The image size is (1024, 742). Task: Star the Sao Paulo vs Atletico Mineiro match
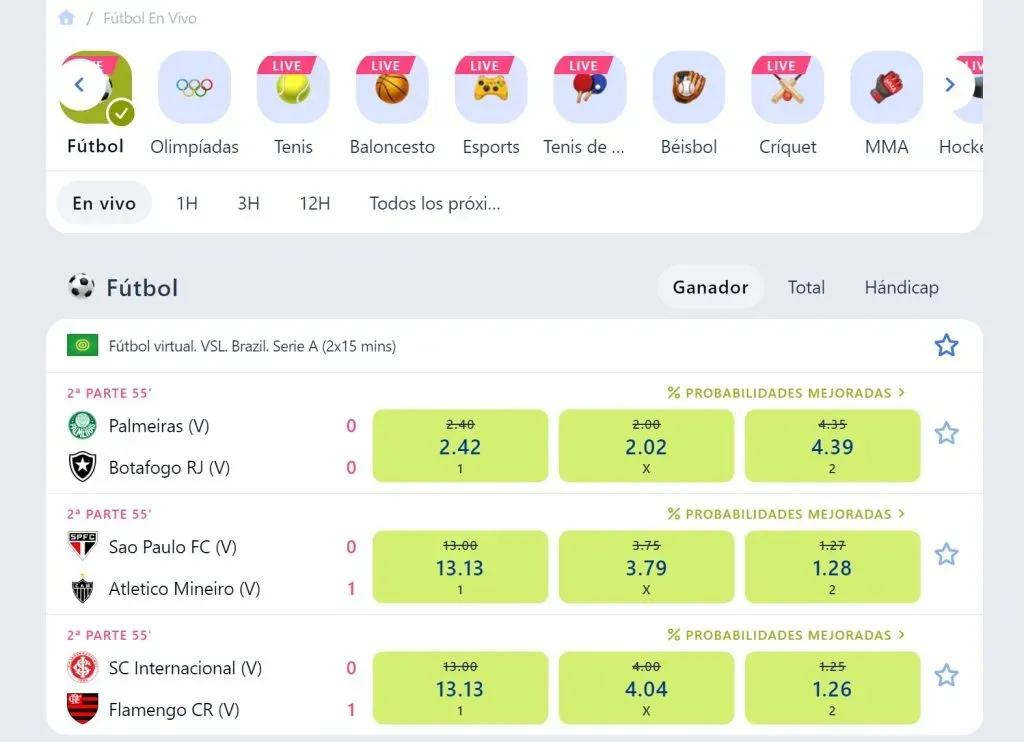click(946, 554)
